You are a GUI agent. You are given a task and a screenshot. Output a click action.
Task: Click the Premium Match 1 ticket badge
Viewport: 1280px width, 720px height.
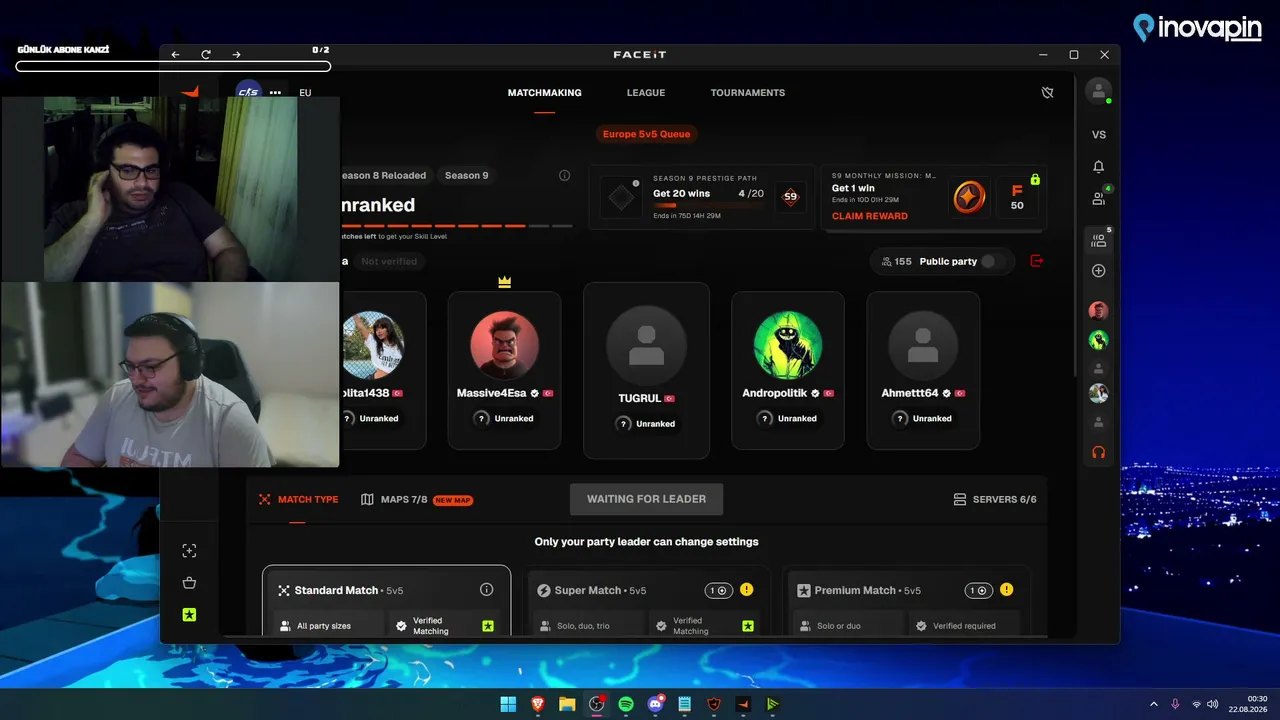tap(979, 590)
